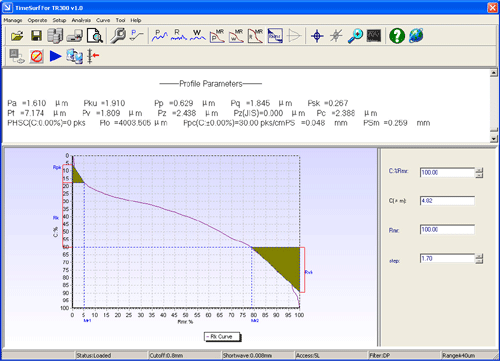The height and width of the screenshot is (361, 500).
Task: Show the W waviness curve
Action: pyautogui.click(x=198, y=35)
